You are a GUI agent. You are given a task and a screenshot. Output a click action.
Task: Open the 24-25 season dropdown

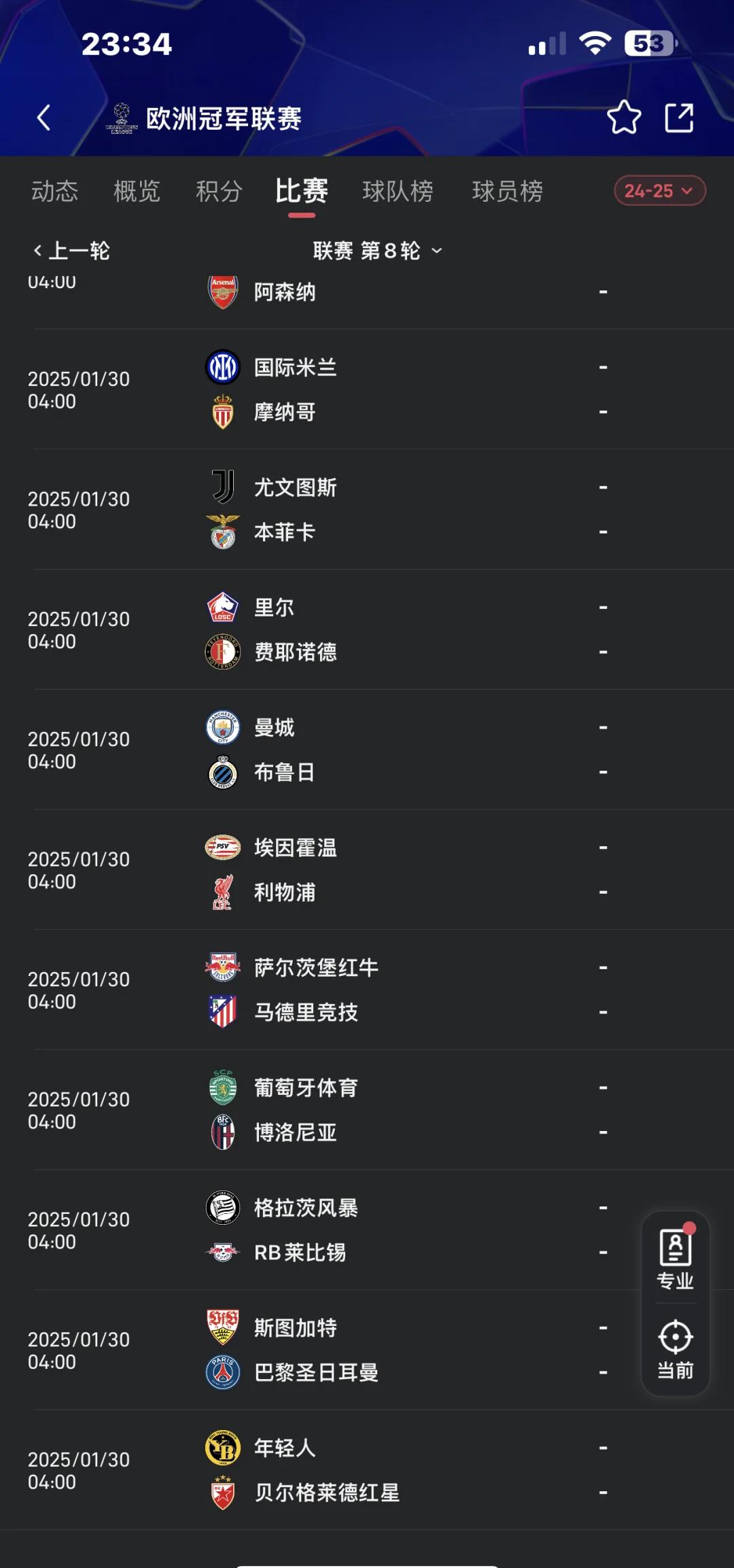point(659,191)
